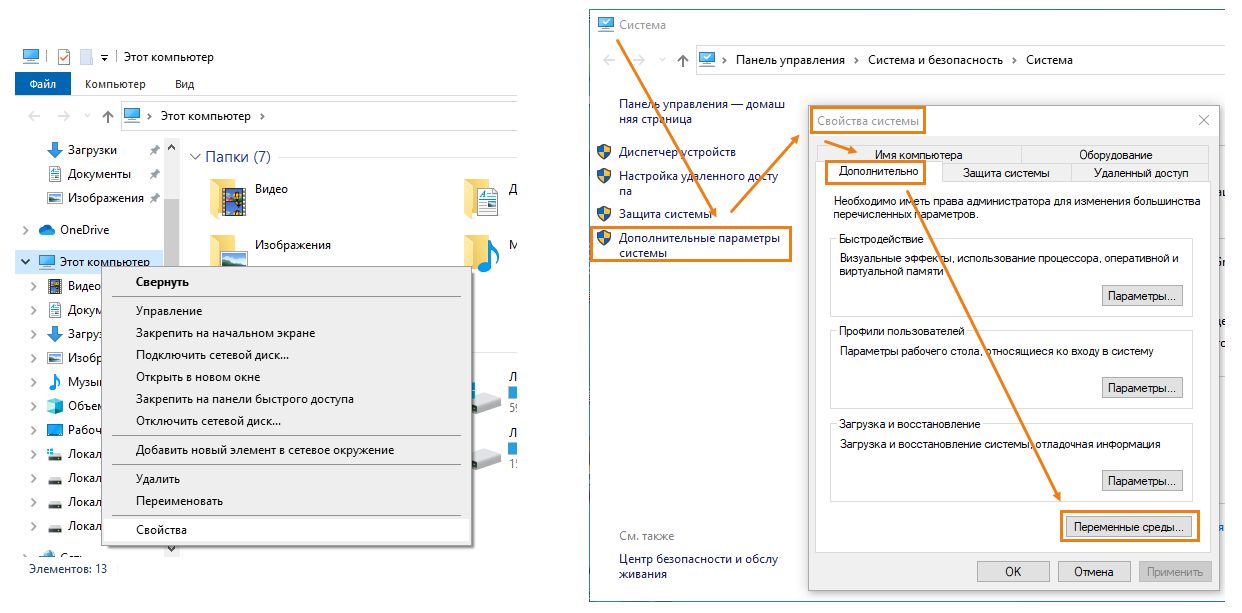Open the Видео folder icon in Папки

(x=229, y=197)
